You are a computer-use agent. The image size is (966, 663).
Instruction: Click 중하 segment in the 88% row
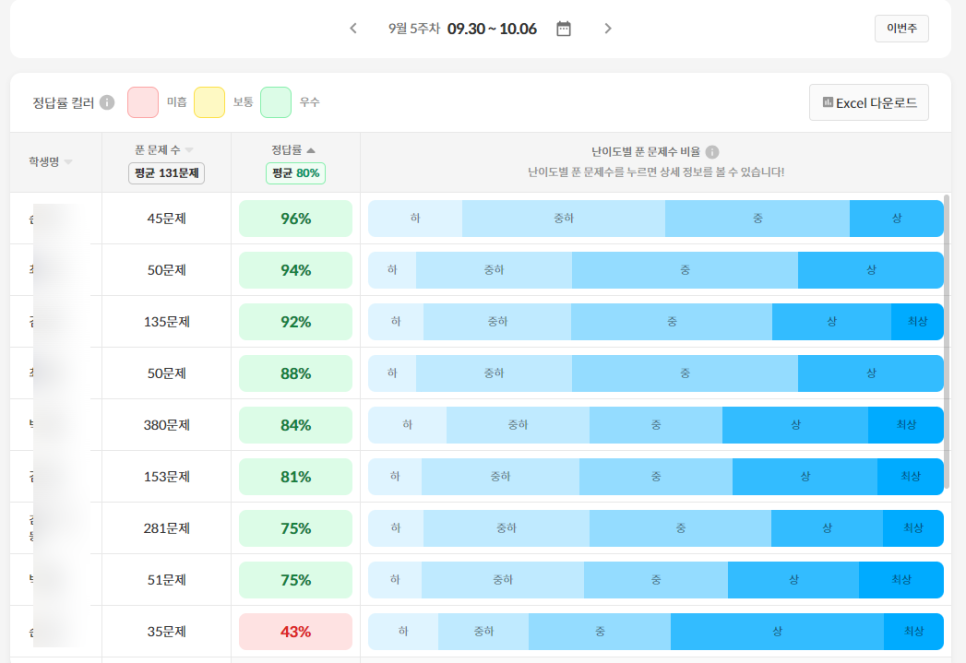(x=494, y=373)
